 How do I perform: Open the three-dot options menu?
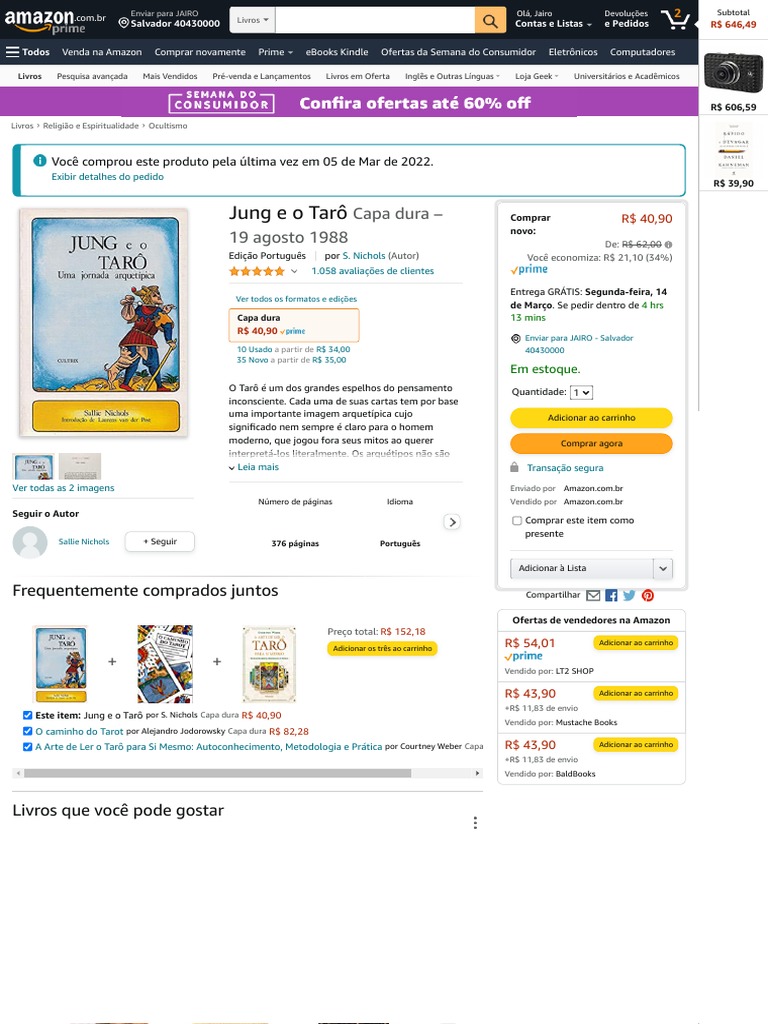click(x=475, y=823)
